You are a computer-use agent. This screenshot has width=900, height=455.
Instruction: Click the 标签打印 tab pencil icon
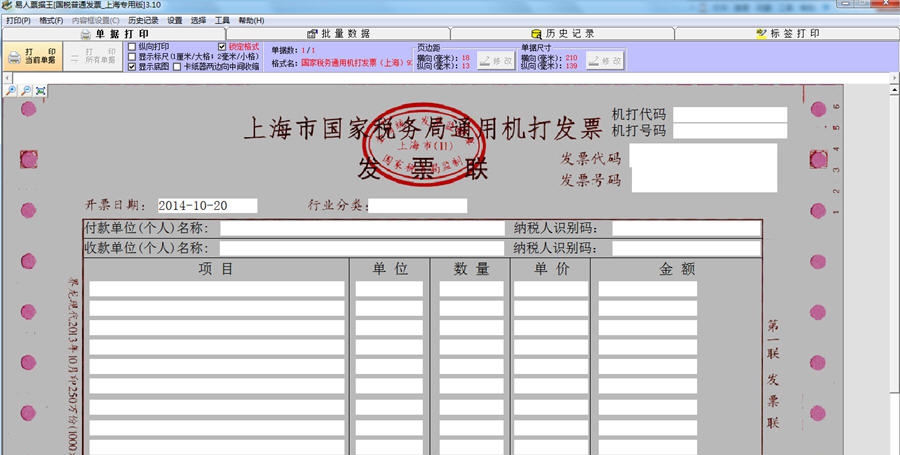tap(762, 34)
